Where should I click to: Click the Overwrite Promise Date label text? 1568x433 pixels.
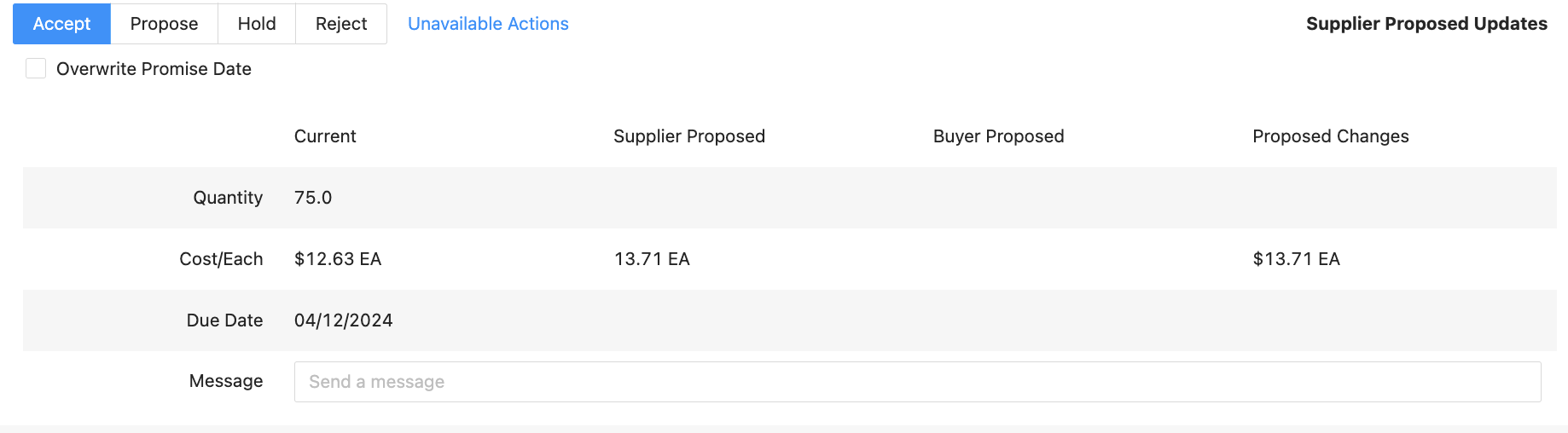154,69
